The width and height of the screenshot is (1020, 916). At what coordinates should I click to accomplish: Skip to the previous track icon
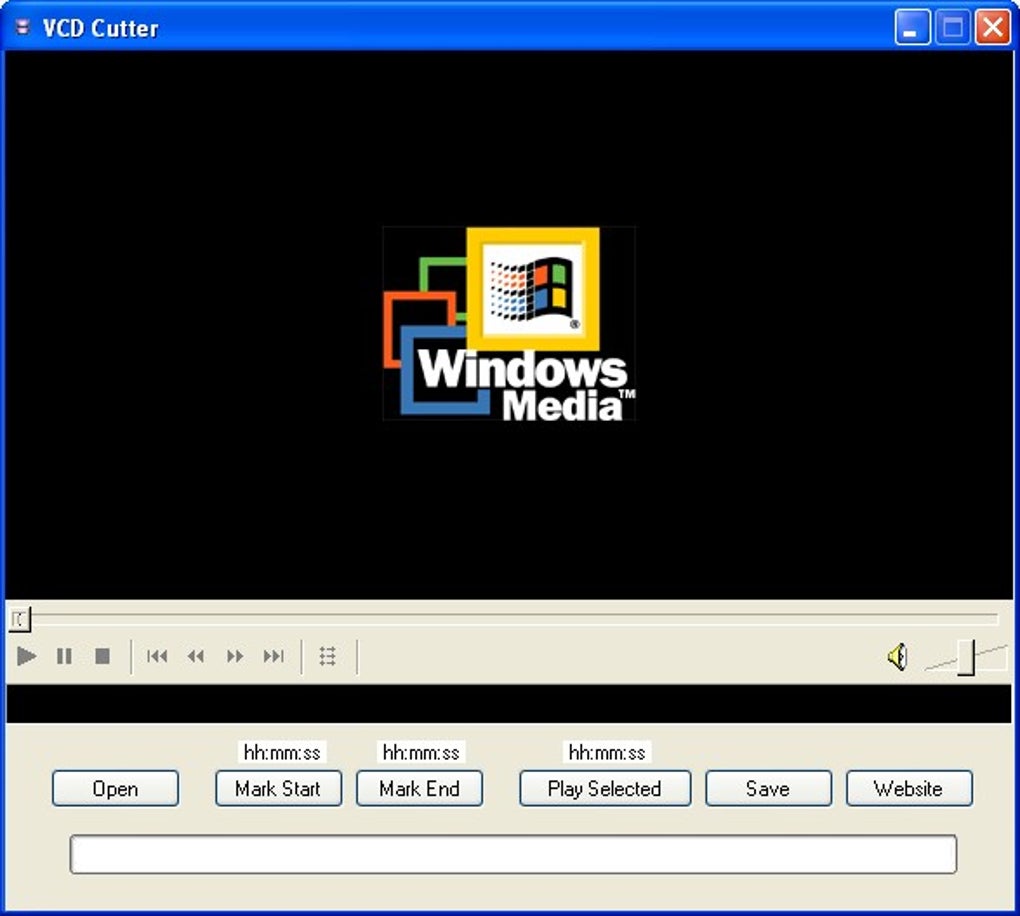click(x=157, y=656)
